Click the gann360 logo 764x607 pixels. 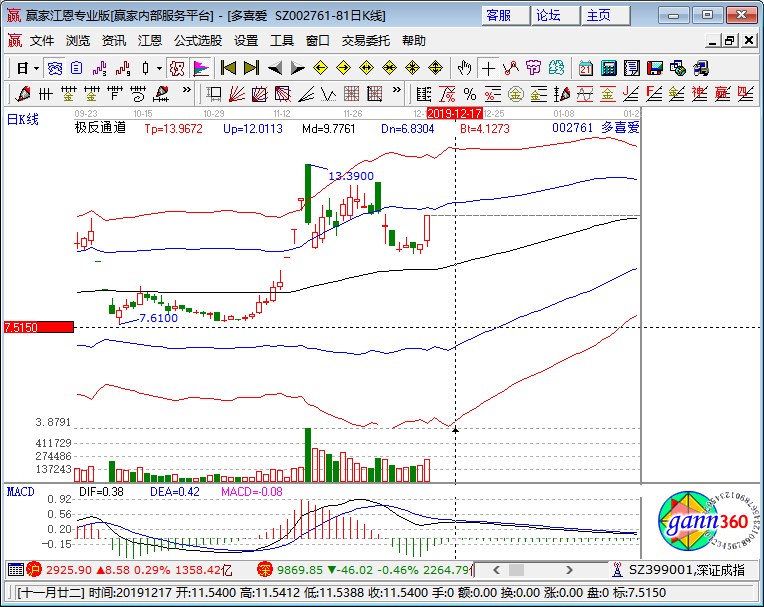[708, 521]
